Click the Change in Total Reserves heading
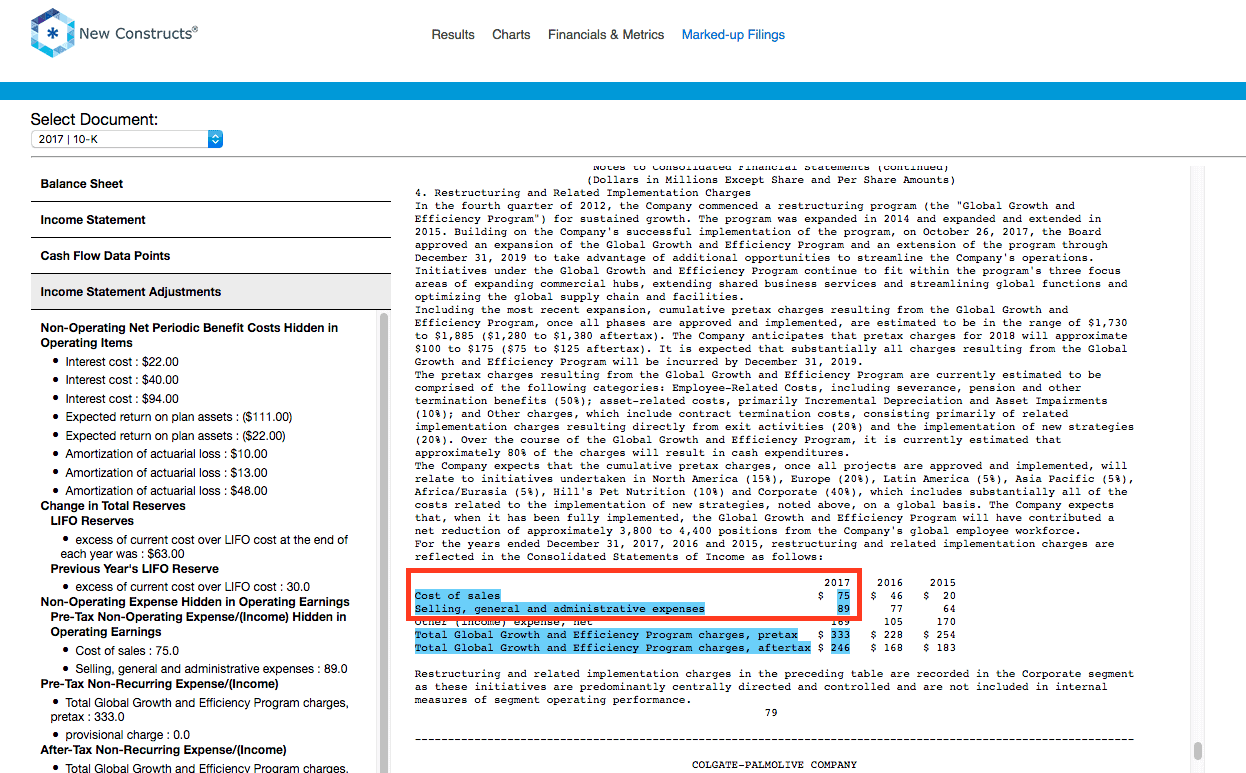1246x773 pixels. pos(113,506)
